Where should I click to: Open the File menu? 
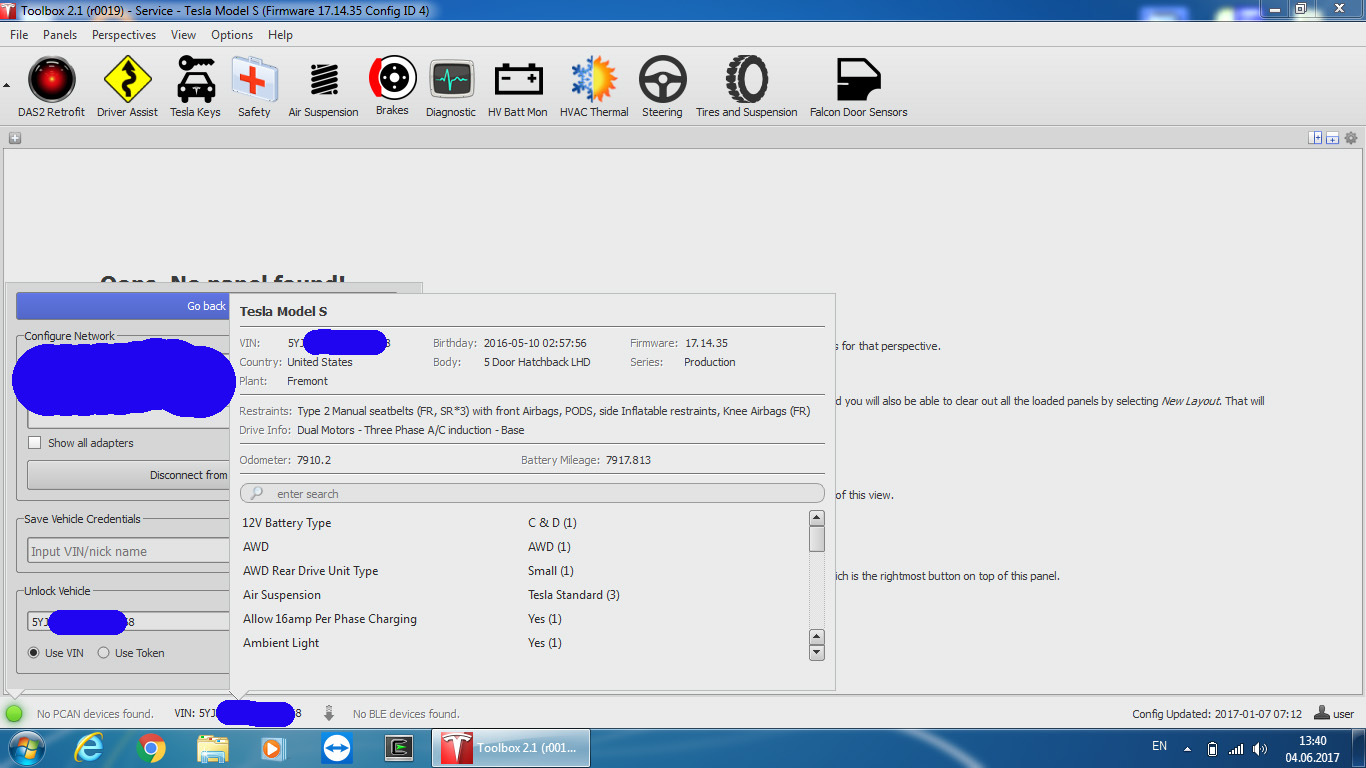pyautogui.click(x=19, y=35)
